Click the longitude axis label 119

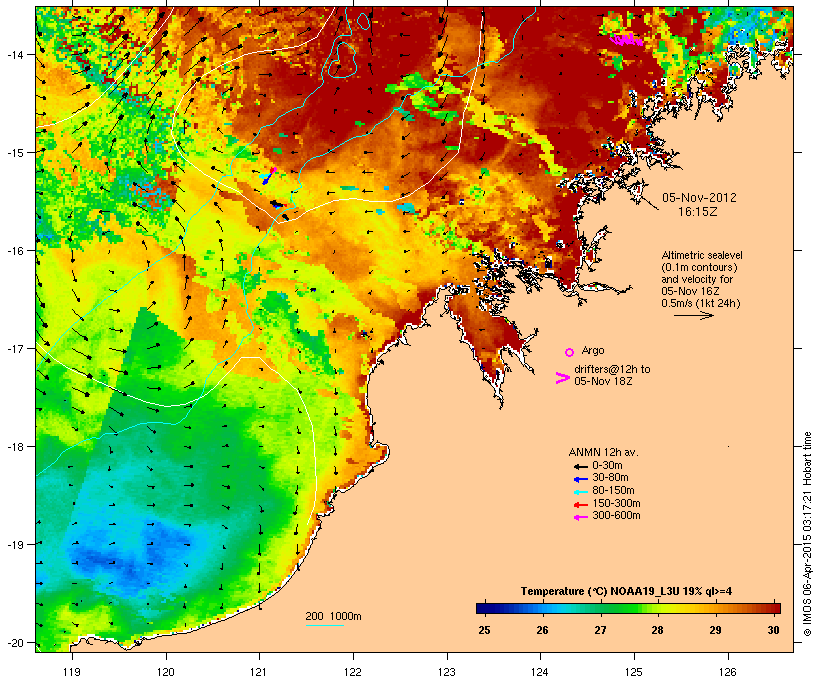click(x=72, y=672)
